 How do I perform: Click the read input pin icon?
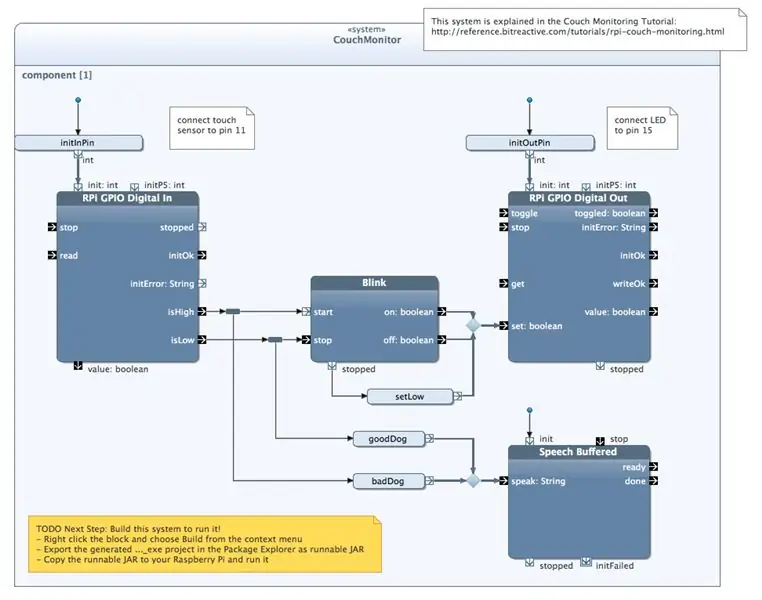click(52, 255)
